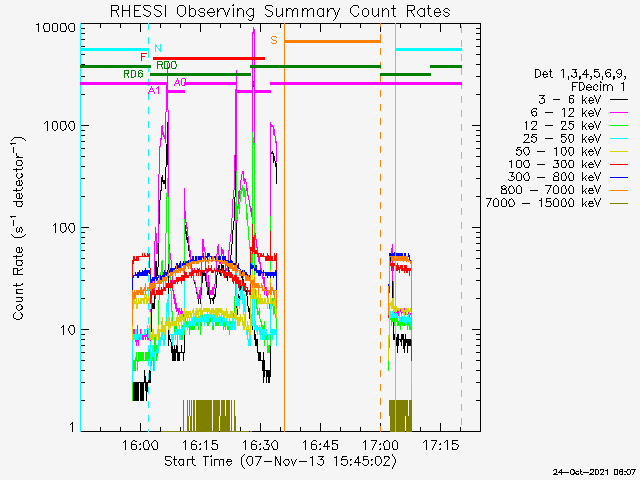640x480 pixels.
Task: Click the '16:15' x-axis tick label
Action: (x=200, y=445)
